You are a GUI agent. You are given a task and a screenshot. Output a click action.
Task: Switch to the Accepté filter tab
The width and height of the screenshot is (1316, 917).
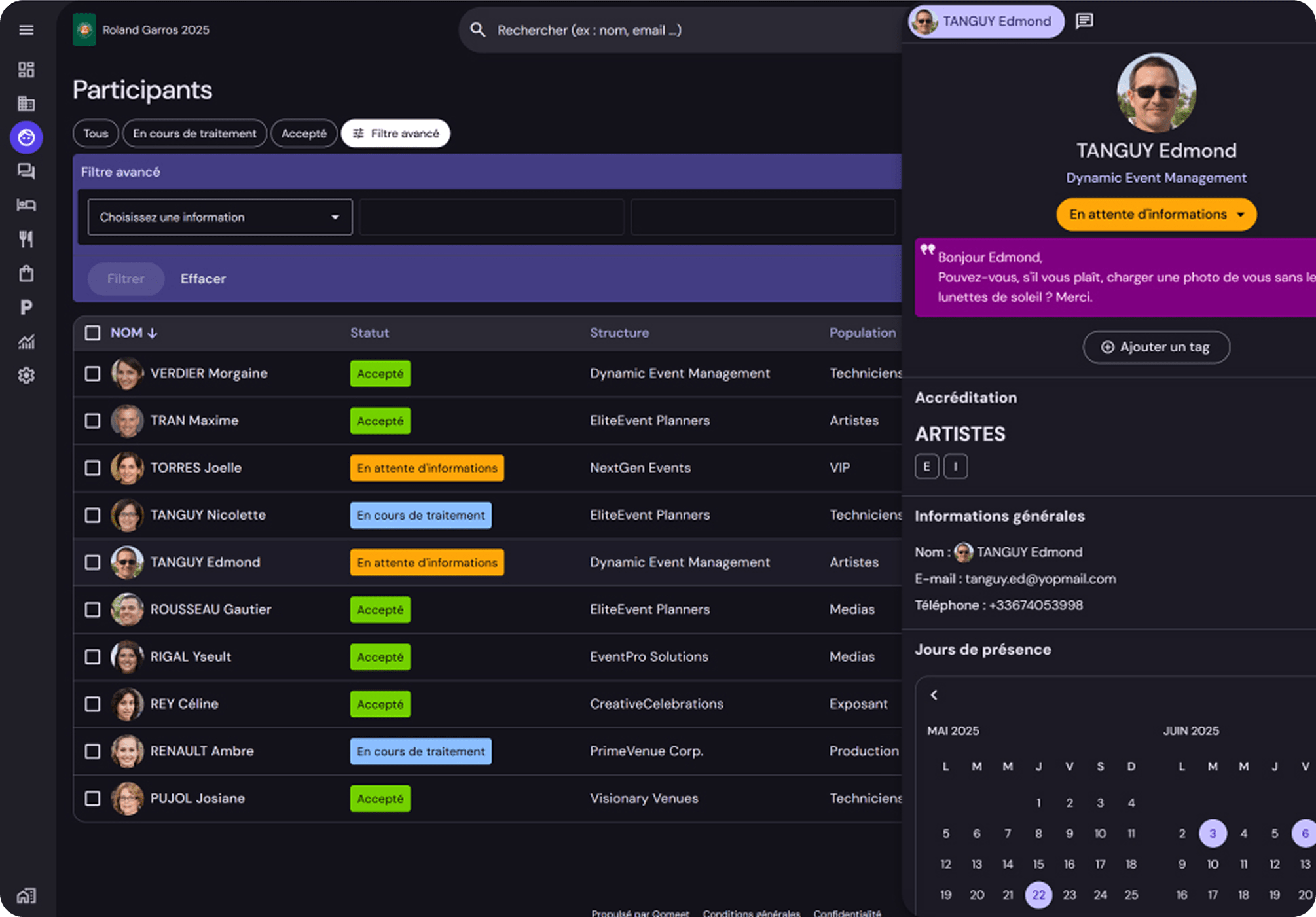(x=304, y=133)
